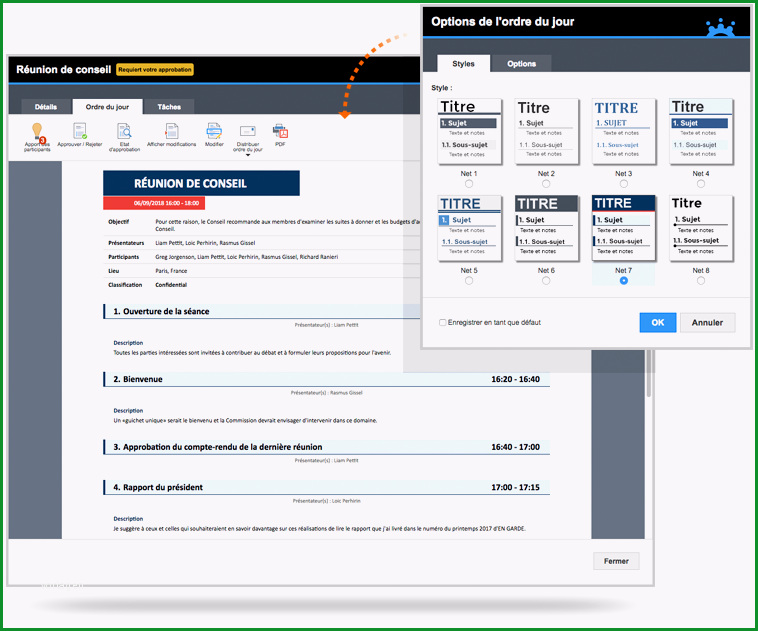Select the Net 1 style radio button
The height and width of the screenshot is (631, 758).
[x=468, y=184]
